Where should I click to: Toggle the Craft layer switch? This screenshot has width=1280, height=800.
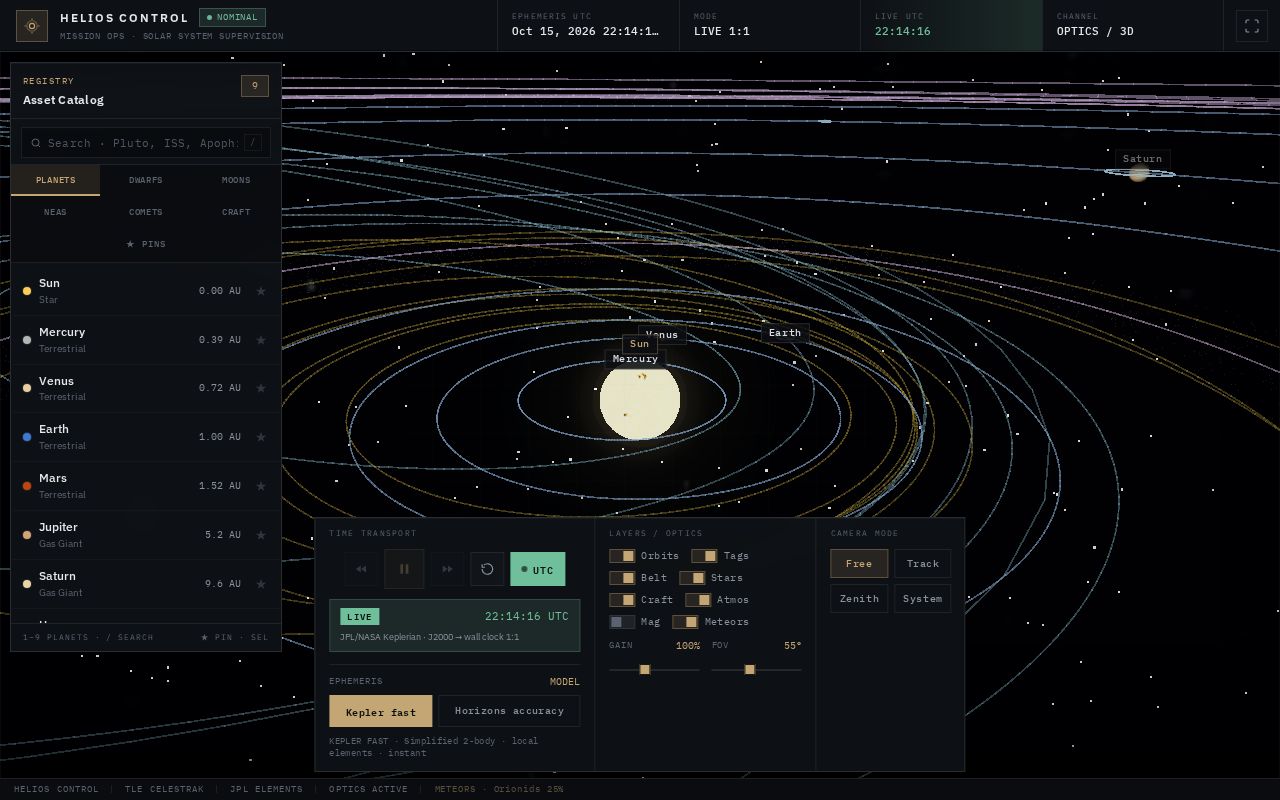622,600
